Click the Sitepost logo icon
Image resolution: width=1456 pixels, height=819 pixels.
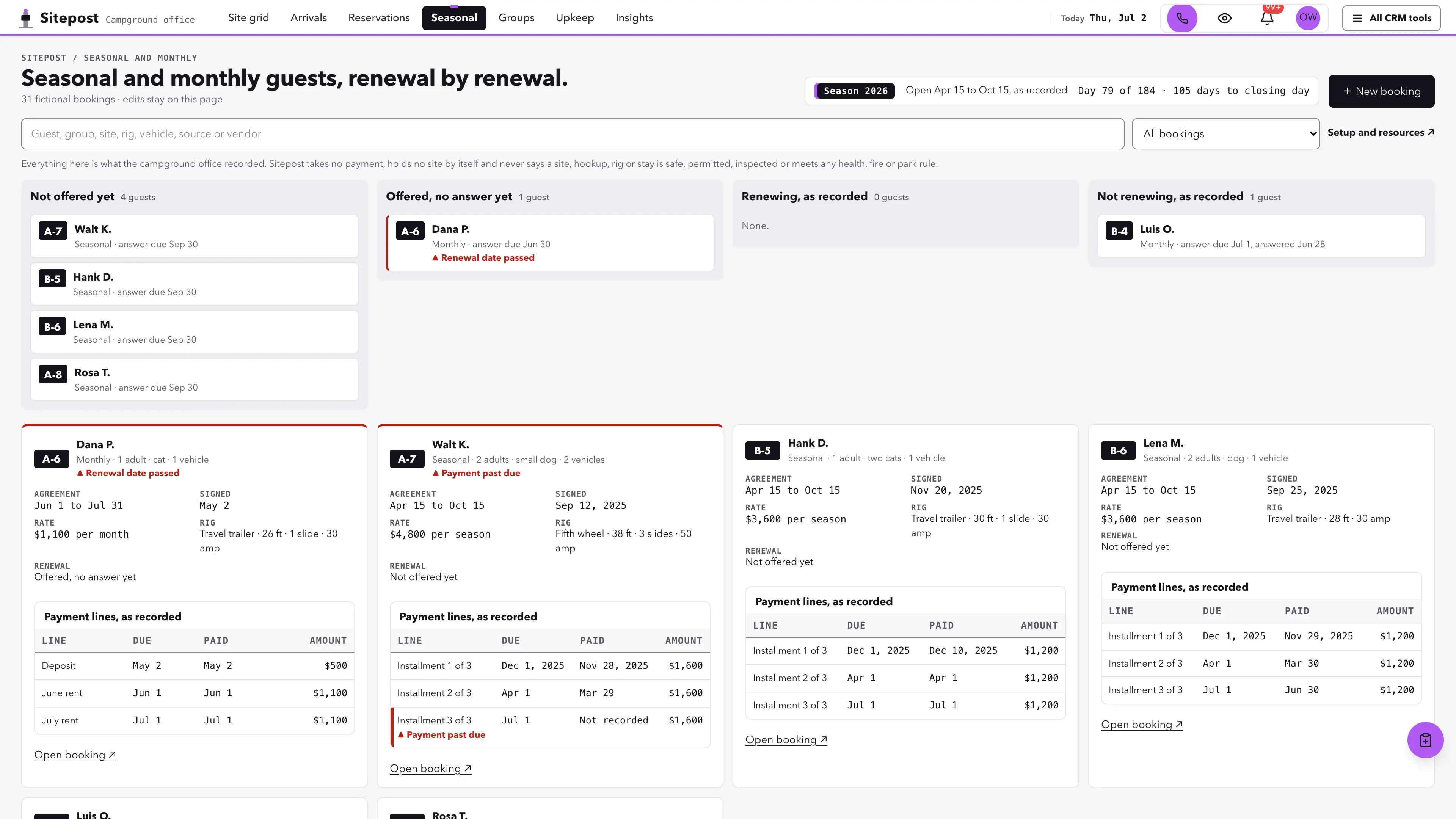pyautogui.click(x=26, y=18)
